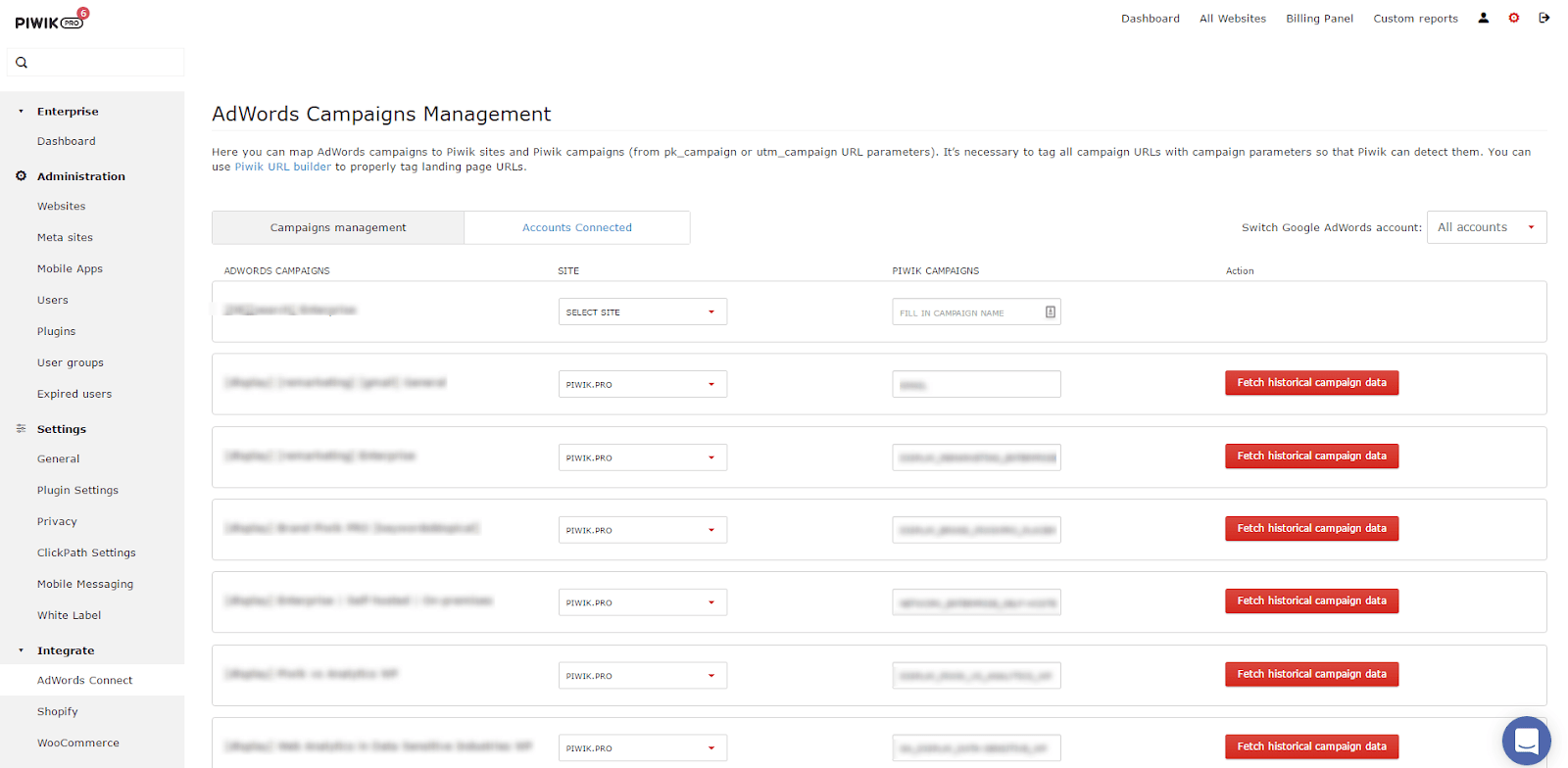Open WooCommerce in the sidebar

click(x=78, y=743)
